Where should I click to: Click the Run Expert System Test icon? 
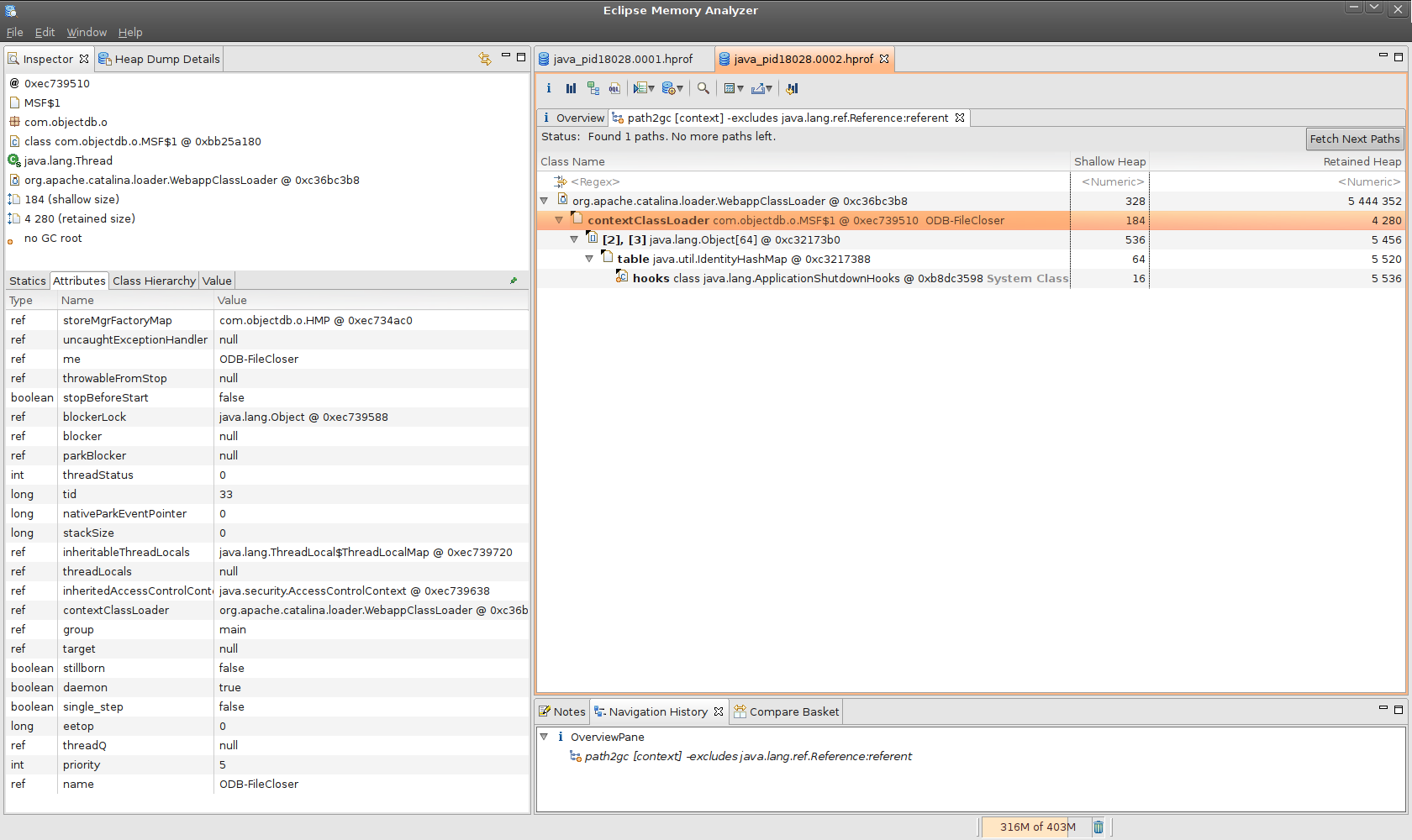pyautogui.click(x=640, y=88)
